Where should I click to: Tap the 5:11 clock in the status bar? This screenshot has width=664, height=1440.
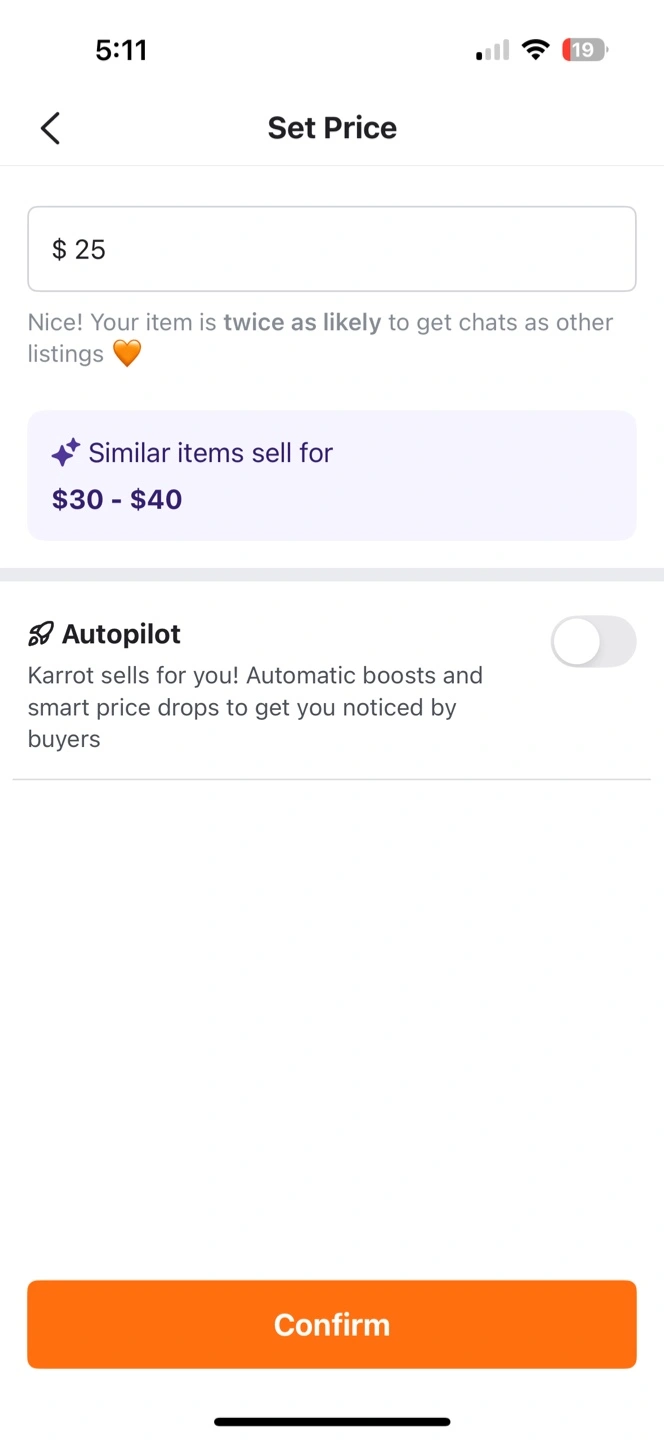pos(121,50)
